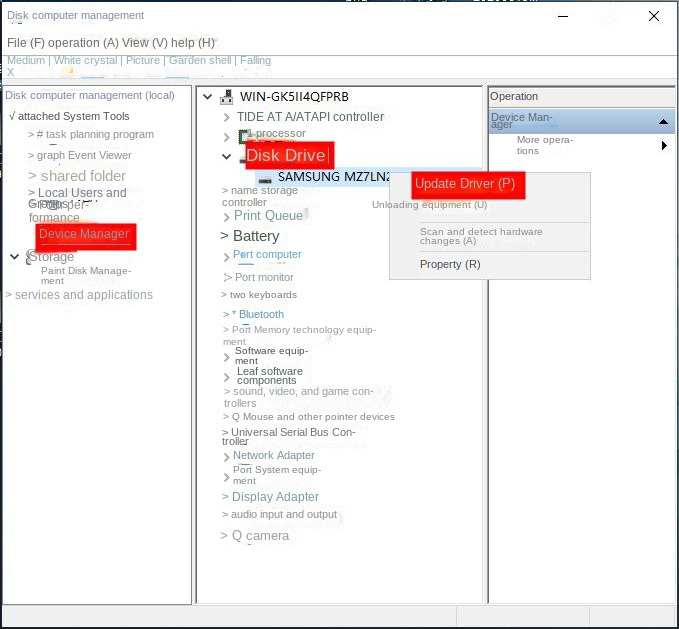
Task: Collapse the Device Manager header in Operation panel
Action: [x=663, y=122]
